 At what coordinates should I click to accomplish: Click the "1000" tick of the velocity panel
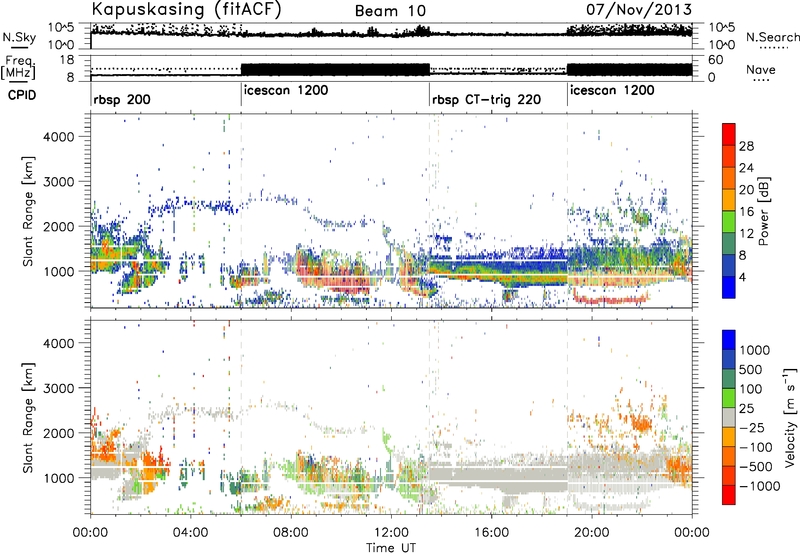click(x=59, y=477)
